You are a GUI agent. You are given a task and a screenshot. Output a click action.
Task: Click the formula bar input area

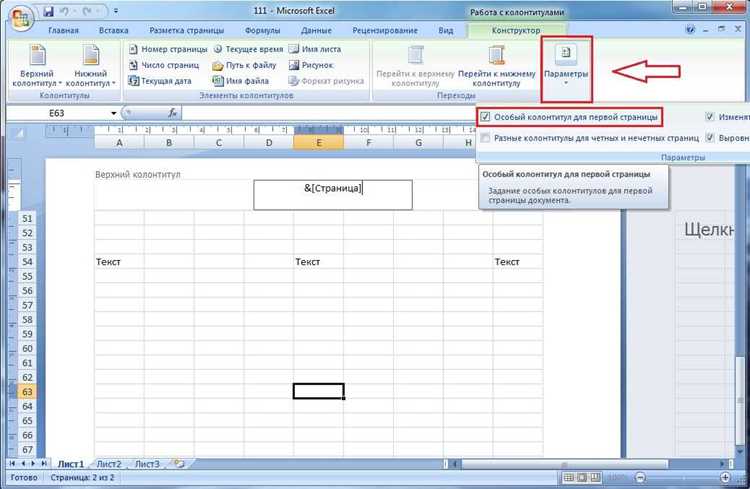point(330,113)
